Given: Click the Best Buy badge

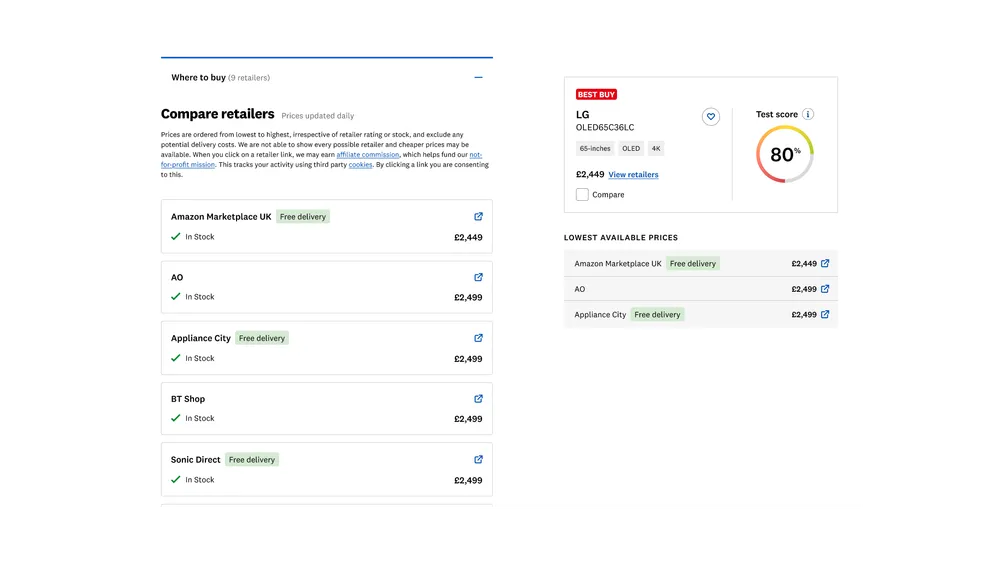Looking at the screenshot, I should tap(596, 95).
